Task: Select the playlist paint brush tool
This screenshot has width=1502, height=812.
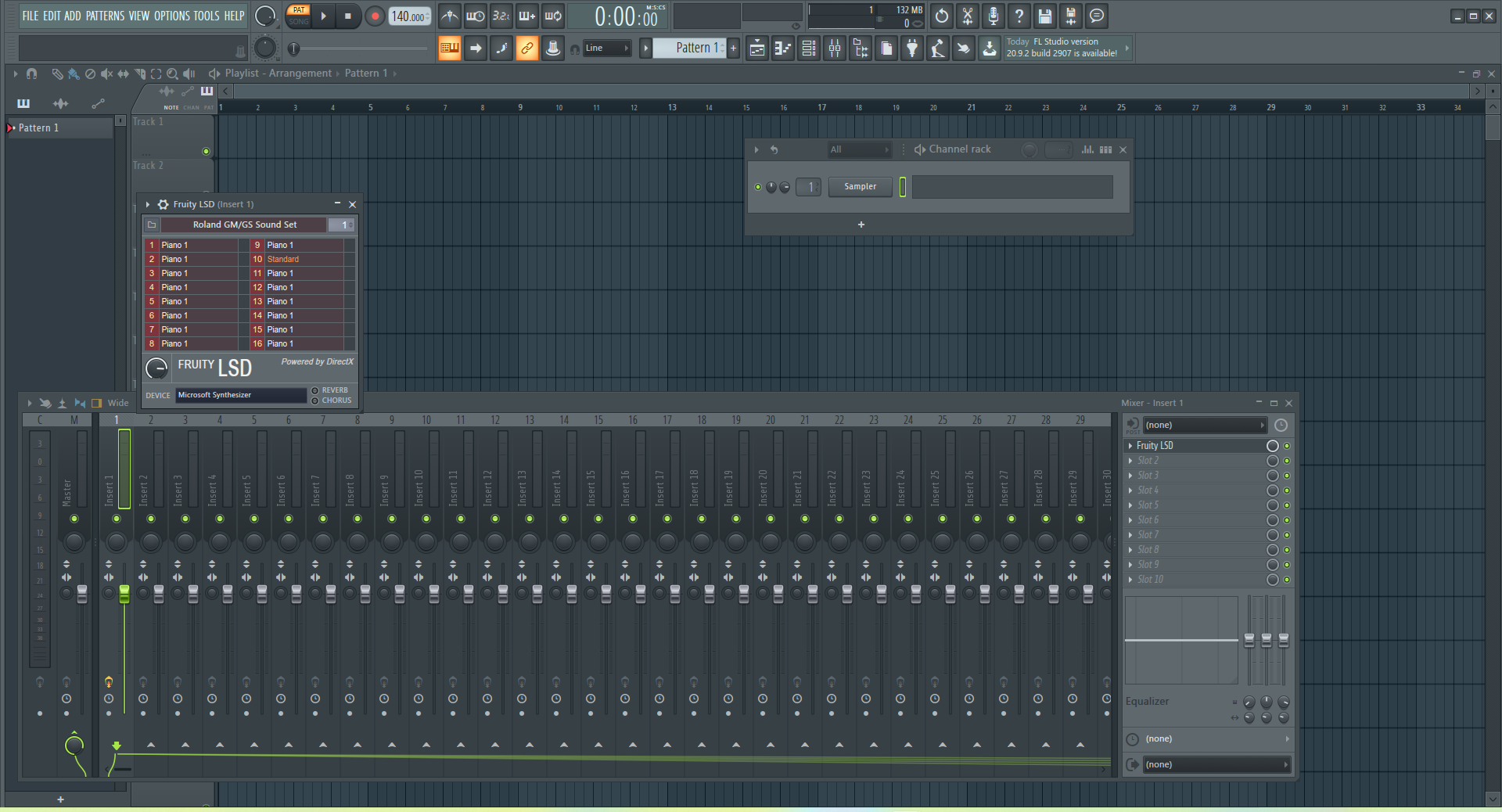Action: coord(74,74)
